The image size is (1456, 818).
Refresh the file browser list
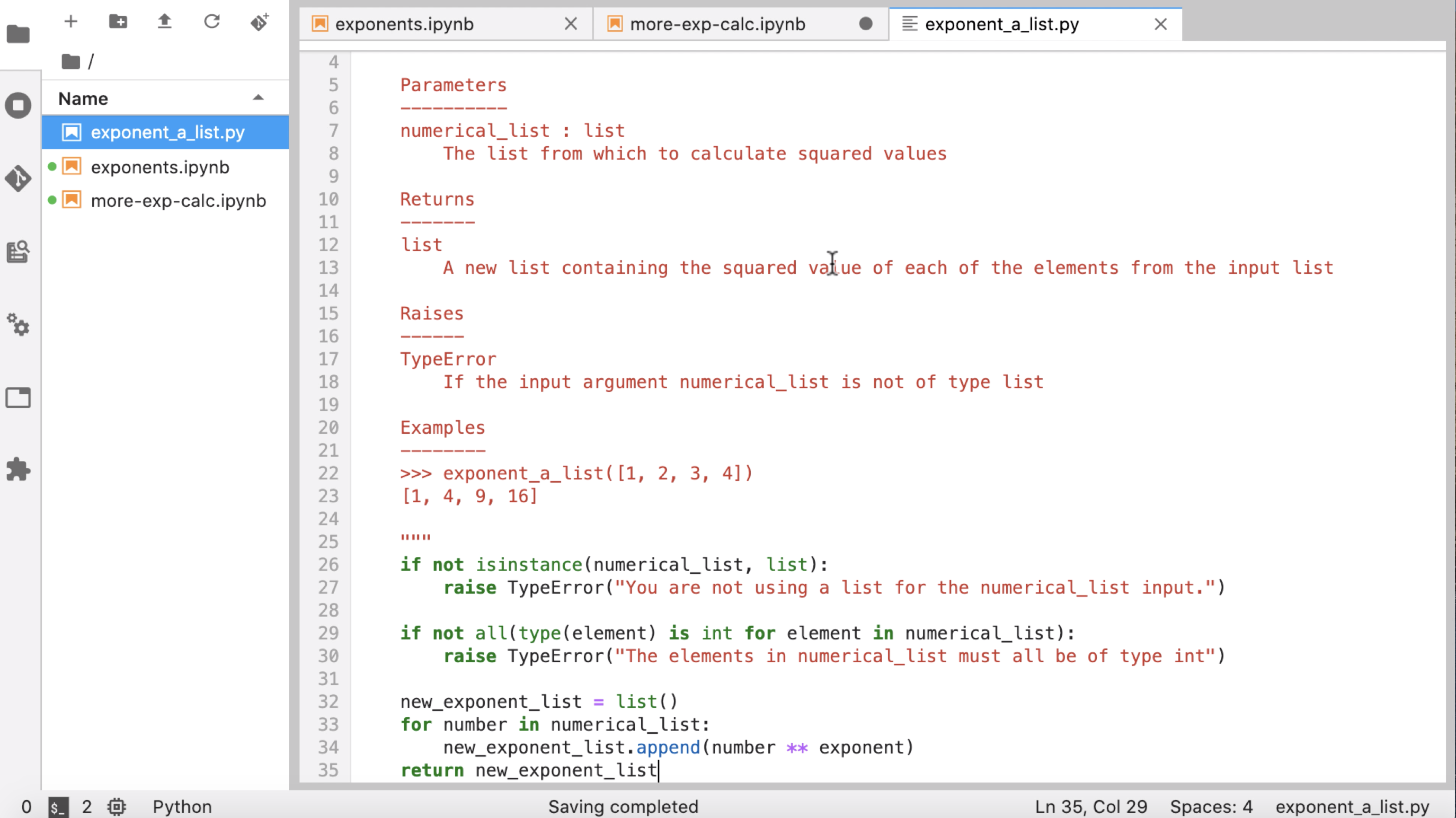212,22
